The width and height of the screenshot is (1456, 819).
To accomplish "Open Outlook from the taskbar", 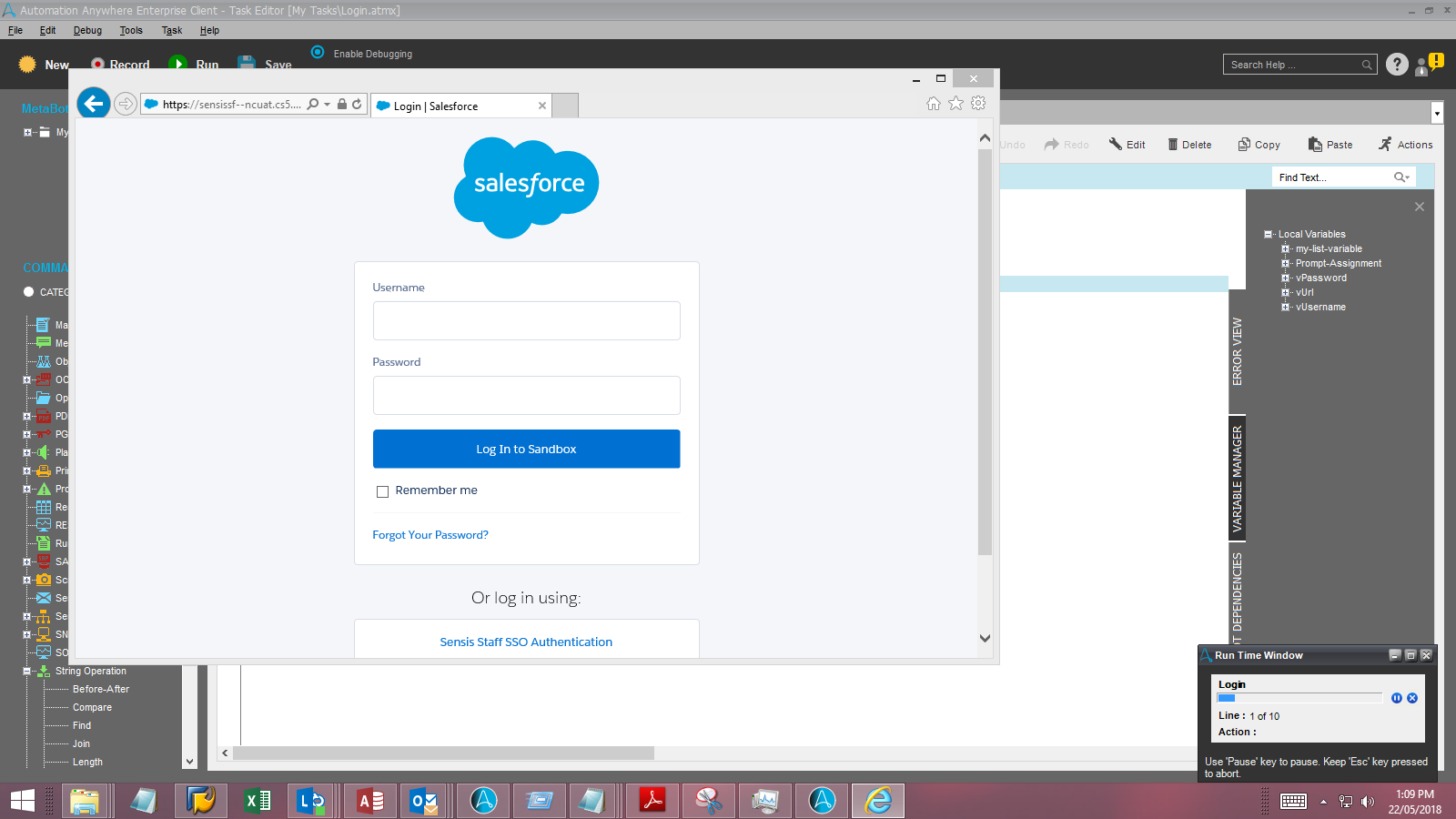I will coord(423,801).
